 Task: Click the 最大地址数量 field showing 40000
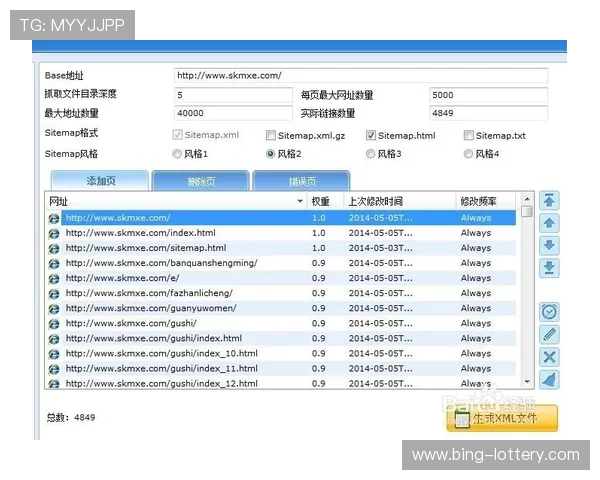(233, 113)
